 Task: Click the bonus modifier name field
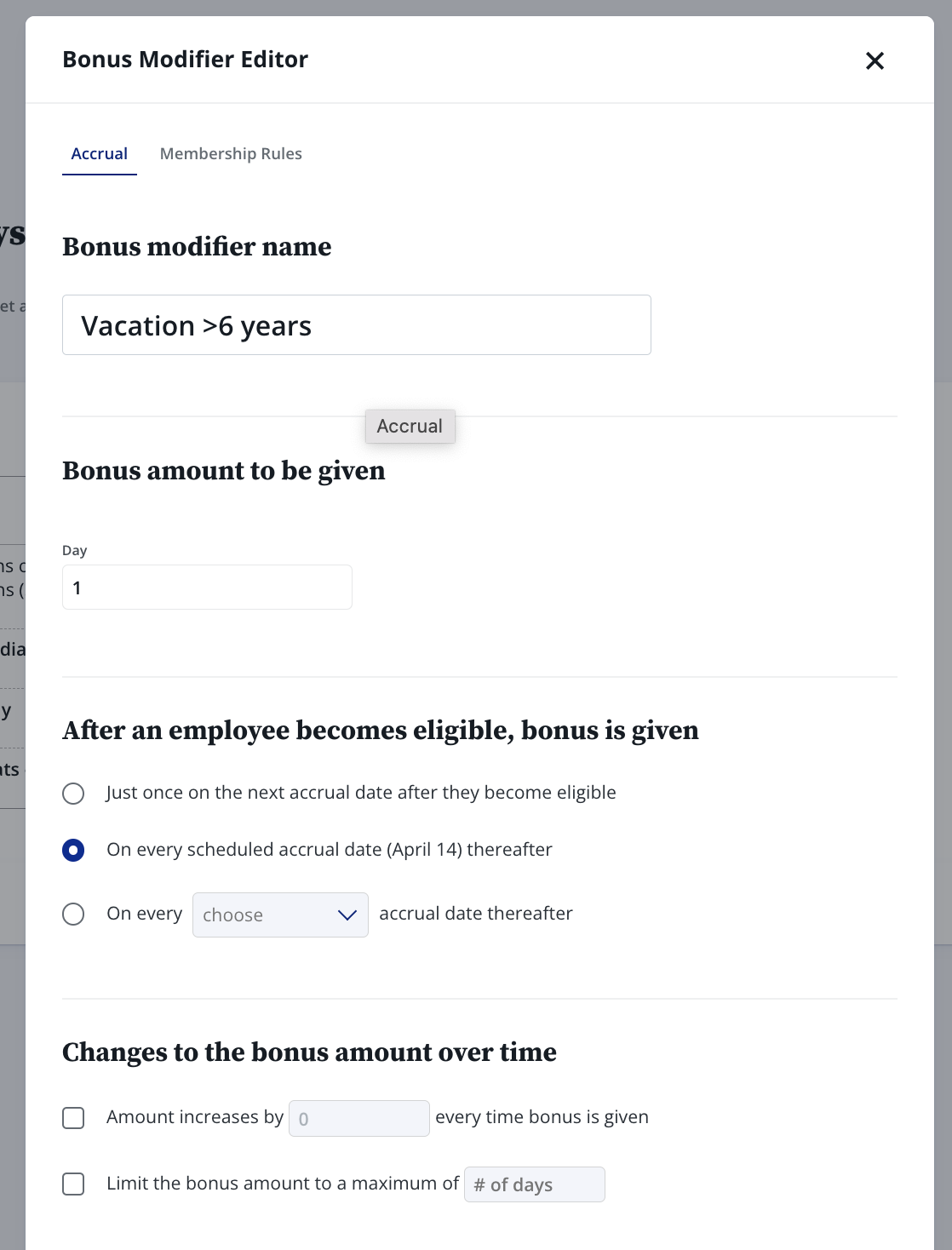pos(357,324)
